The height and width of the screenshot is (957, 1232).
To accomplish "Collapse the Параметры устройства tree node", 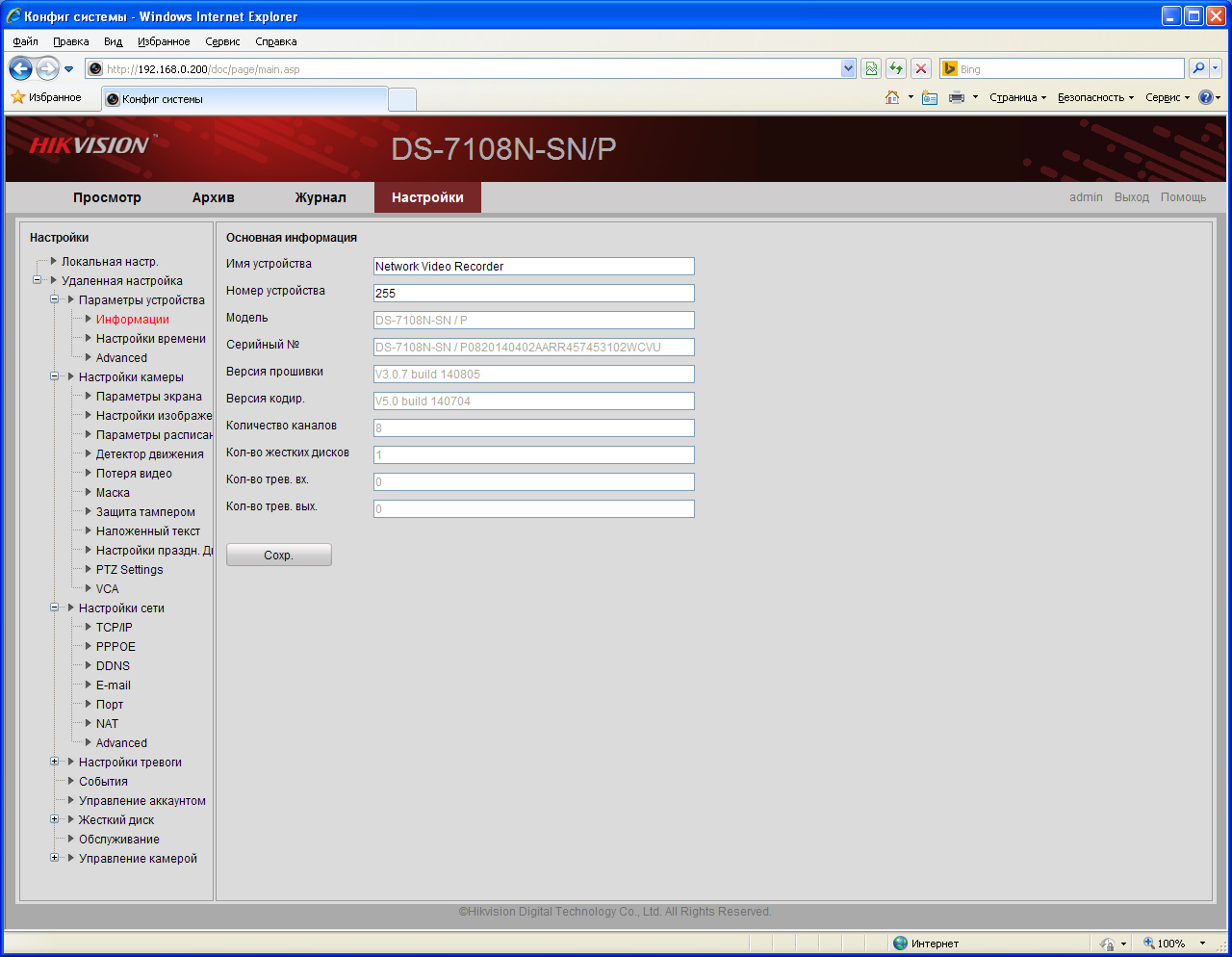I will point(54,299).
